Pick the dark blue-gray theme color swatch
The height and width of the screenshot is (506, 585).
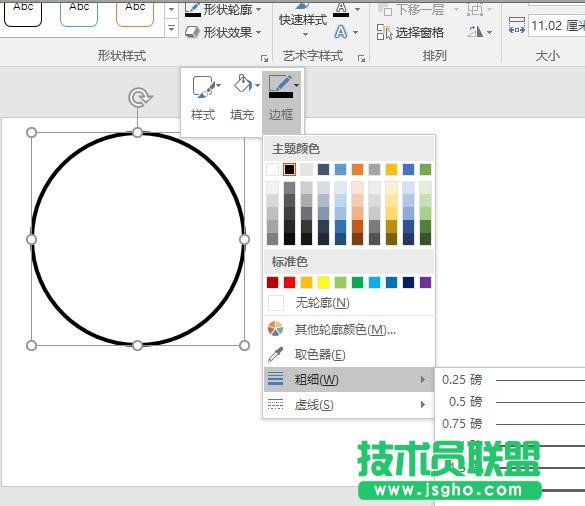(x=323, y=169)
